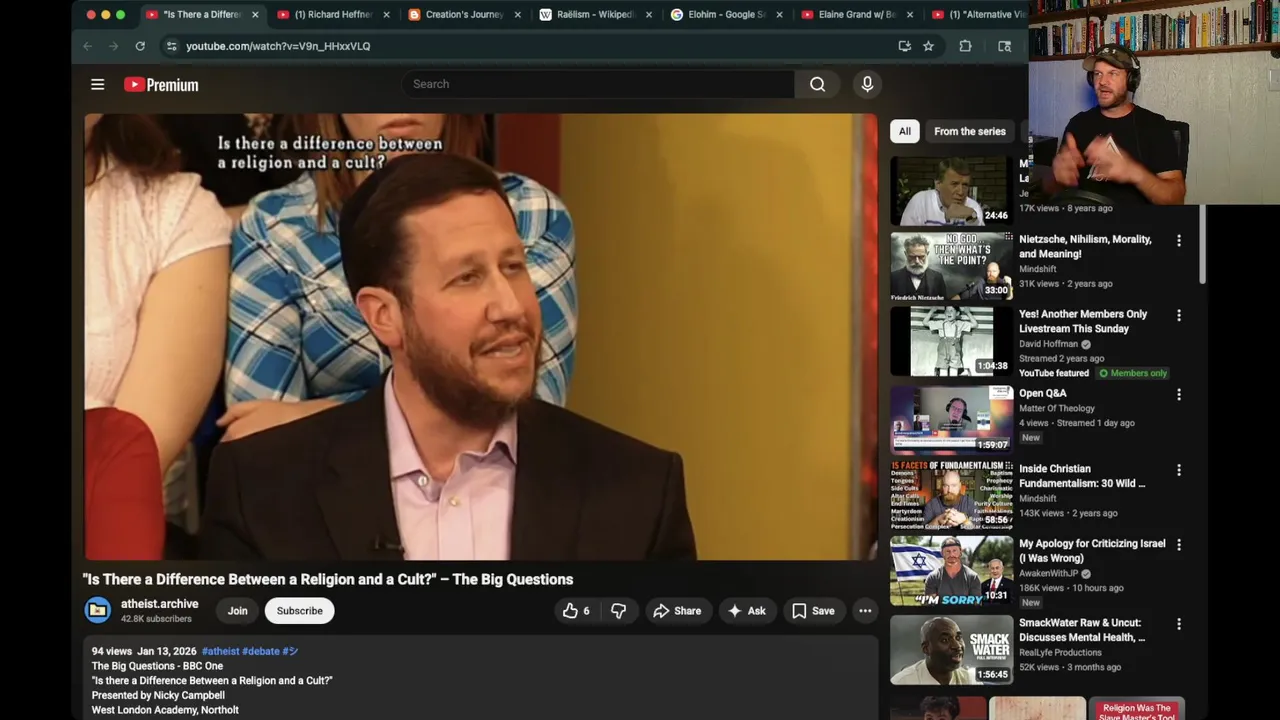Open options menu for SmackWater Raw & Uncut
This screenshot has width=1280, height=720.
[1178, 624]
